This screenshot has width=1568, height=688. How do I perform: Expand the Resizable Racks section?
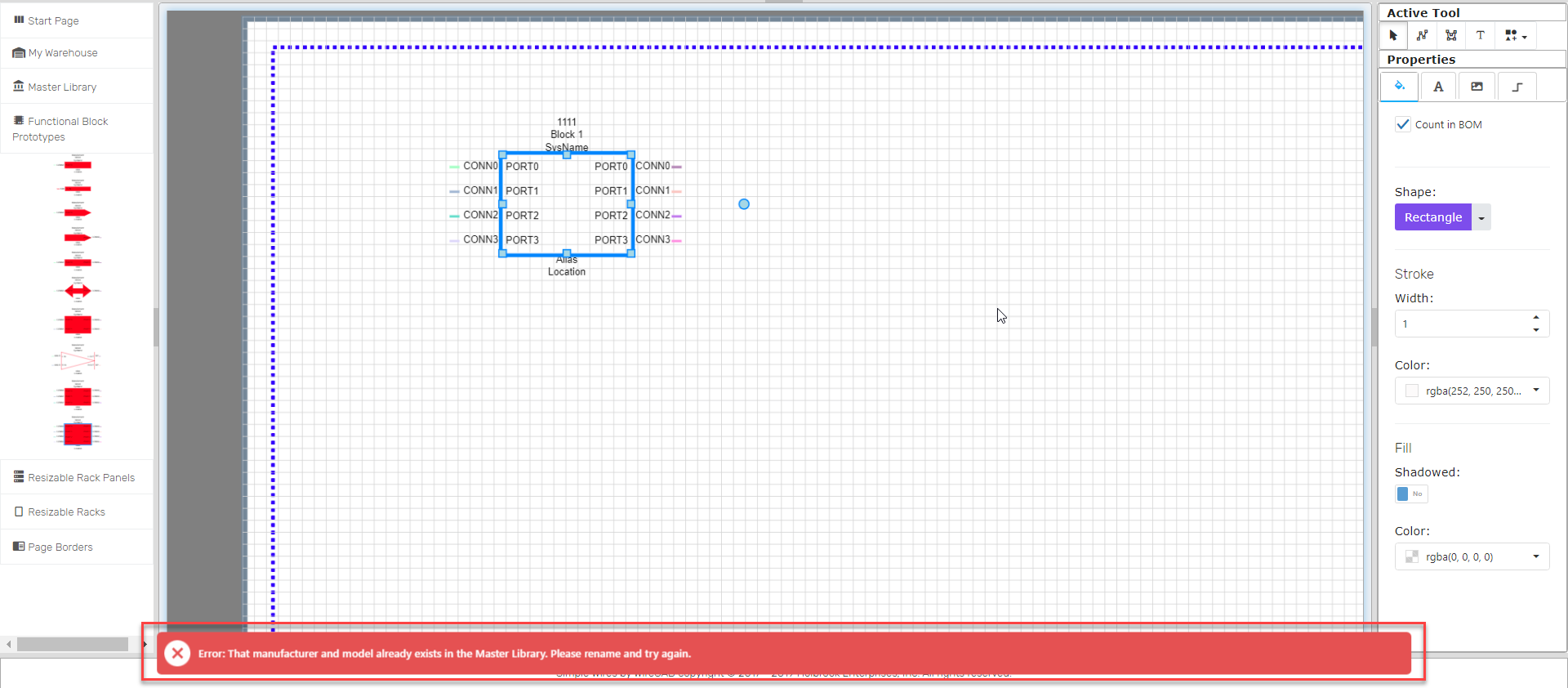click(x=77, y=512)
